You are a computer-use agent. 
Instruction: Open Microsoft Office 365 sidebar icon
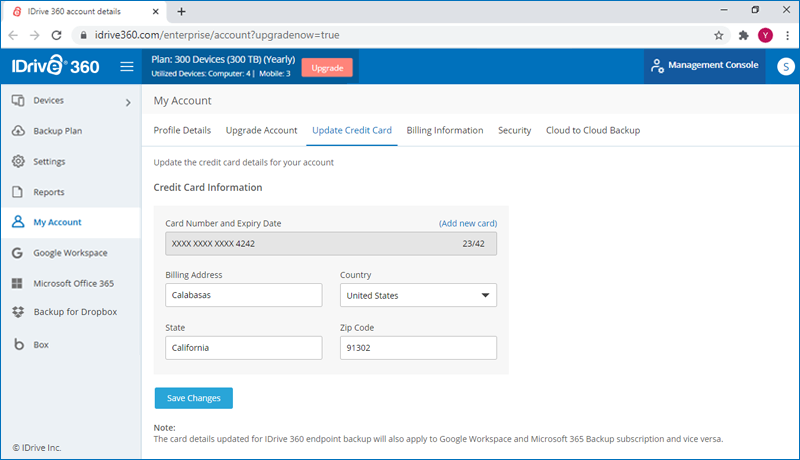(x=18, y=283)
